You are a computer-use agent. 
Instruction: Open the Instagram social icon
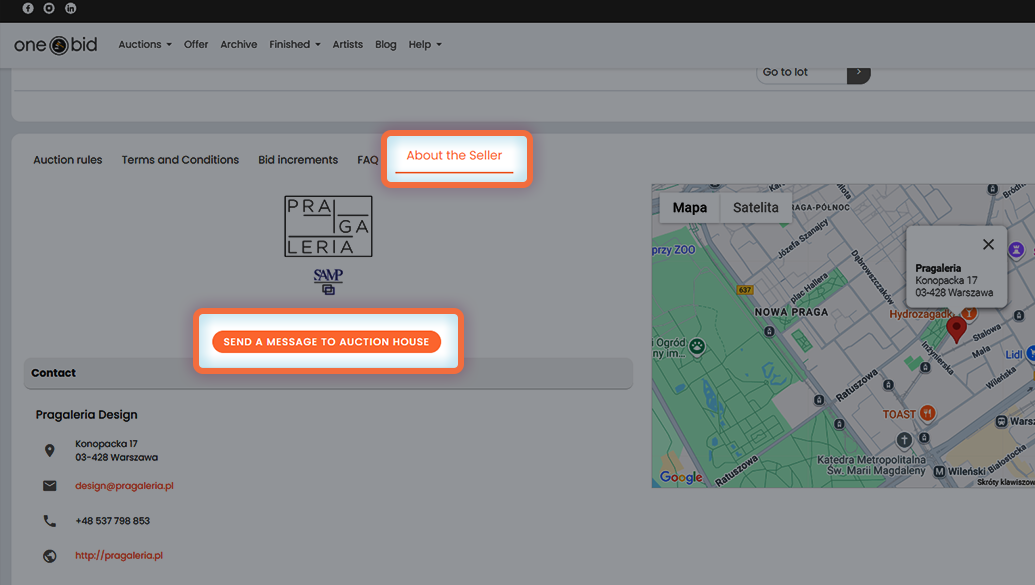tap(49, 8)
